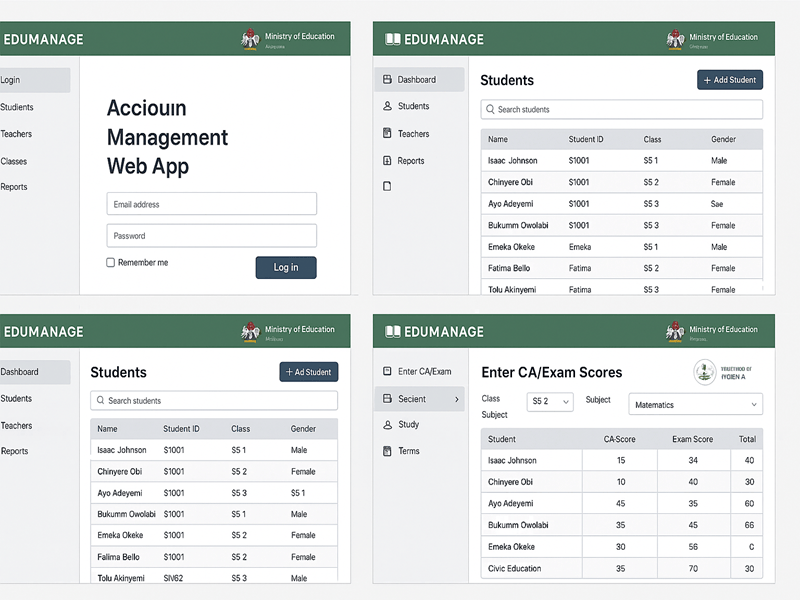
Task: Open Terms using its sidebar icon
Action: point(388,450)
